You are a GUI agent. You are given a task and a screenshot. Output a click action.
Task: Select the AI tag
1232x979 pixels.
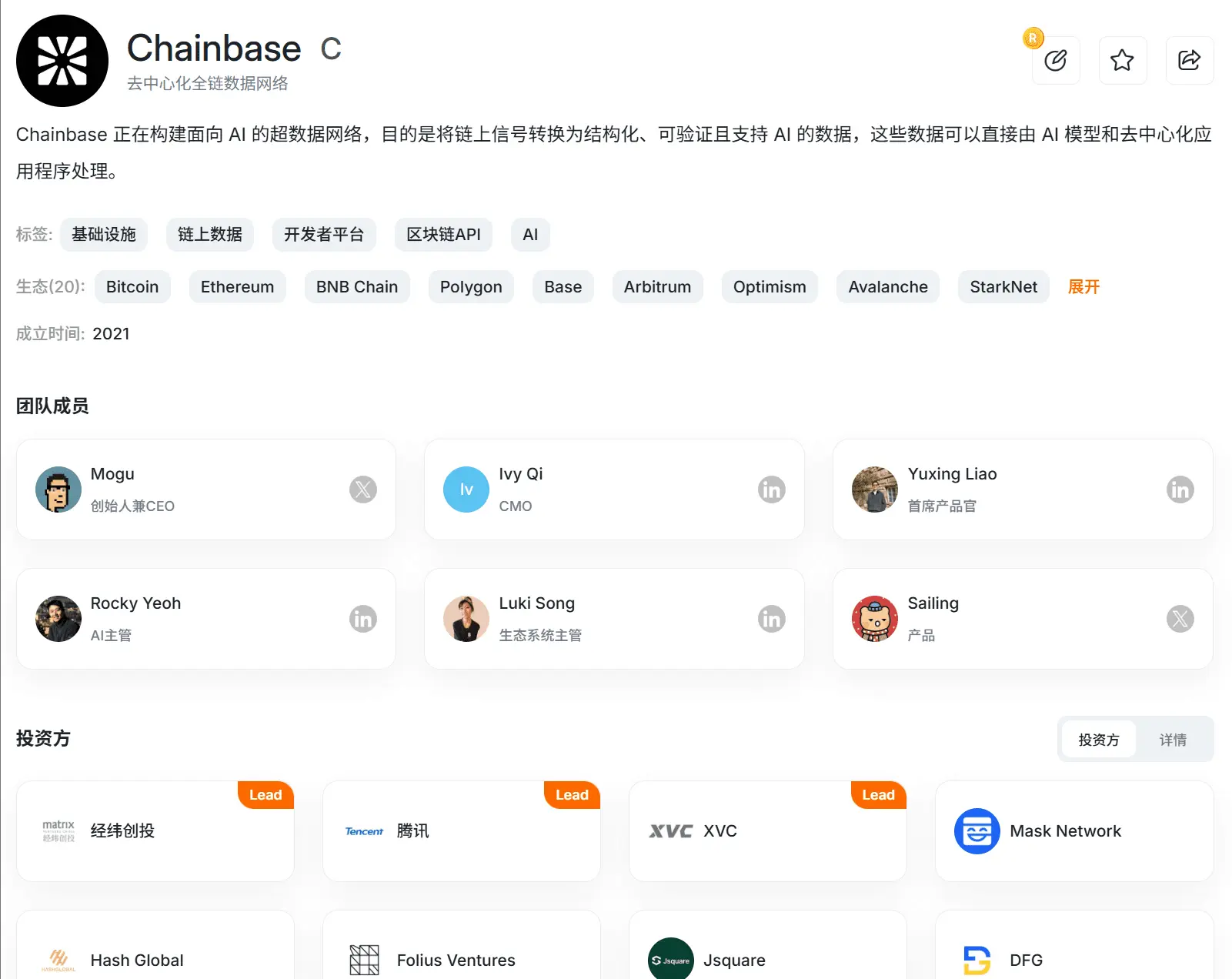(530, 235)
